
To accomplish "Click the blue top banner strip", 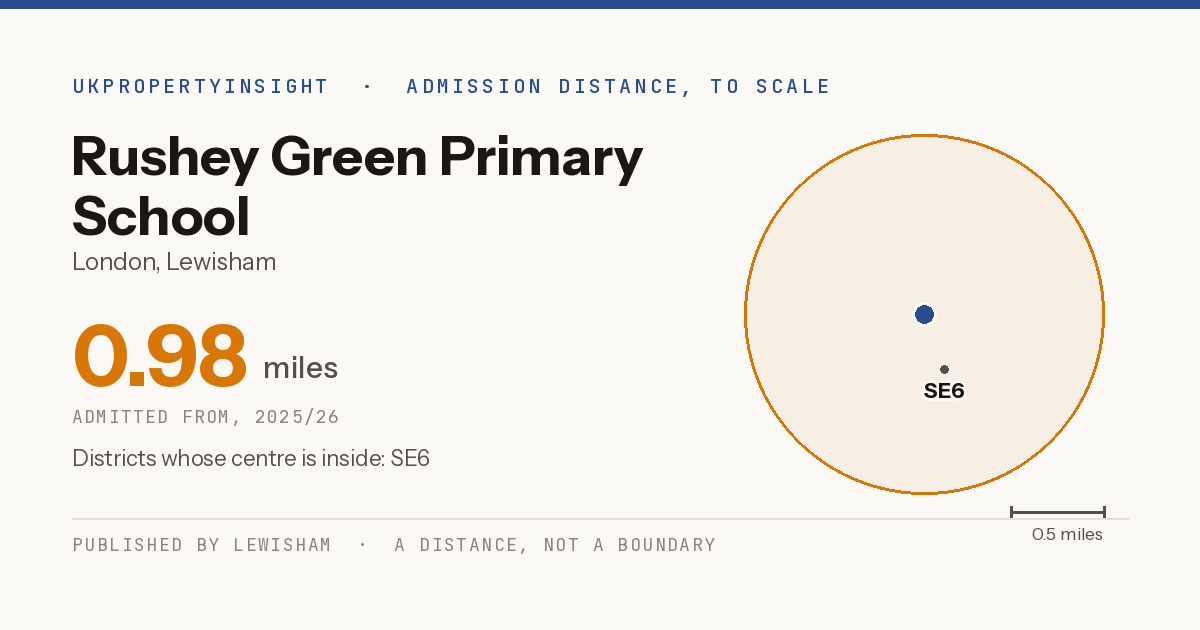I will coord(600,4).
